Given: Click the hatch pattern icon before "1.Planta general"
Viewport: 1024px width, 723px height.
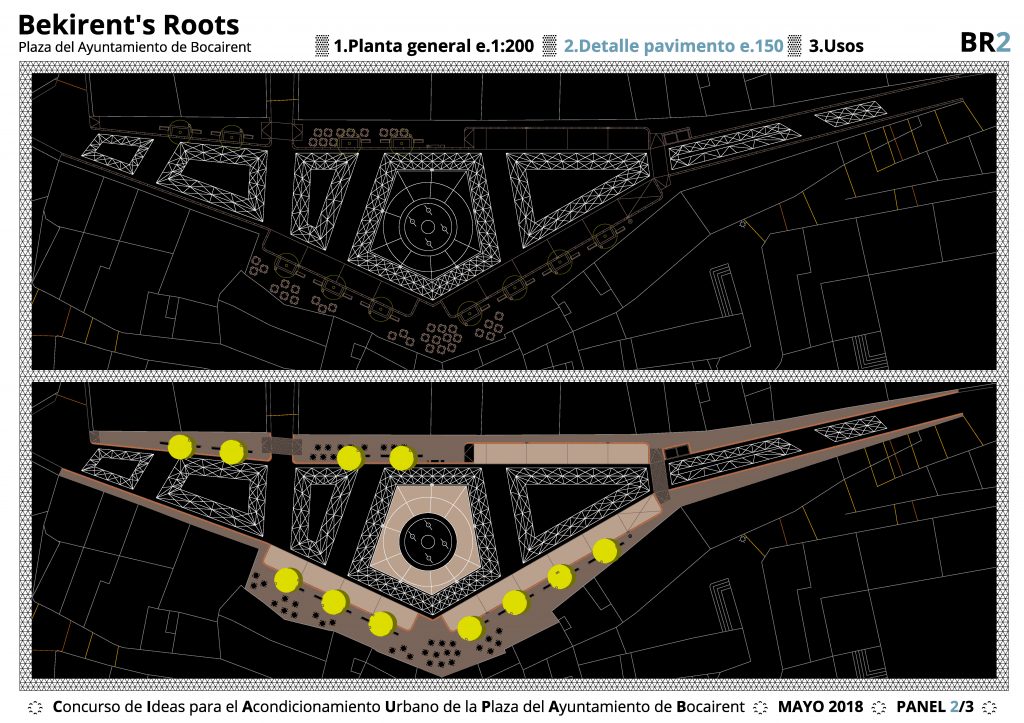Looking at the screenshot, I should 322,46.
